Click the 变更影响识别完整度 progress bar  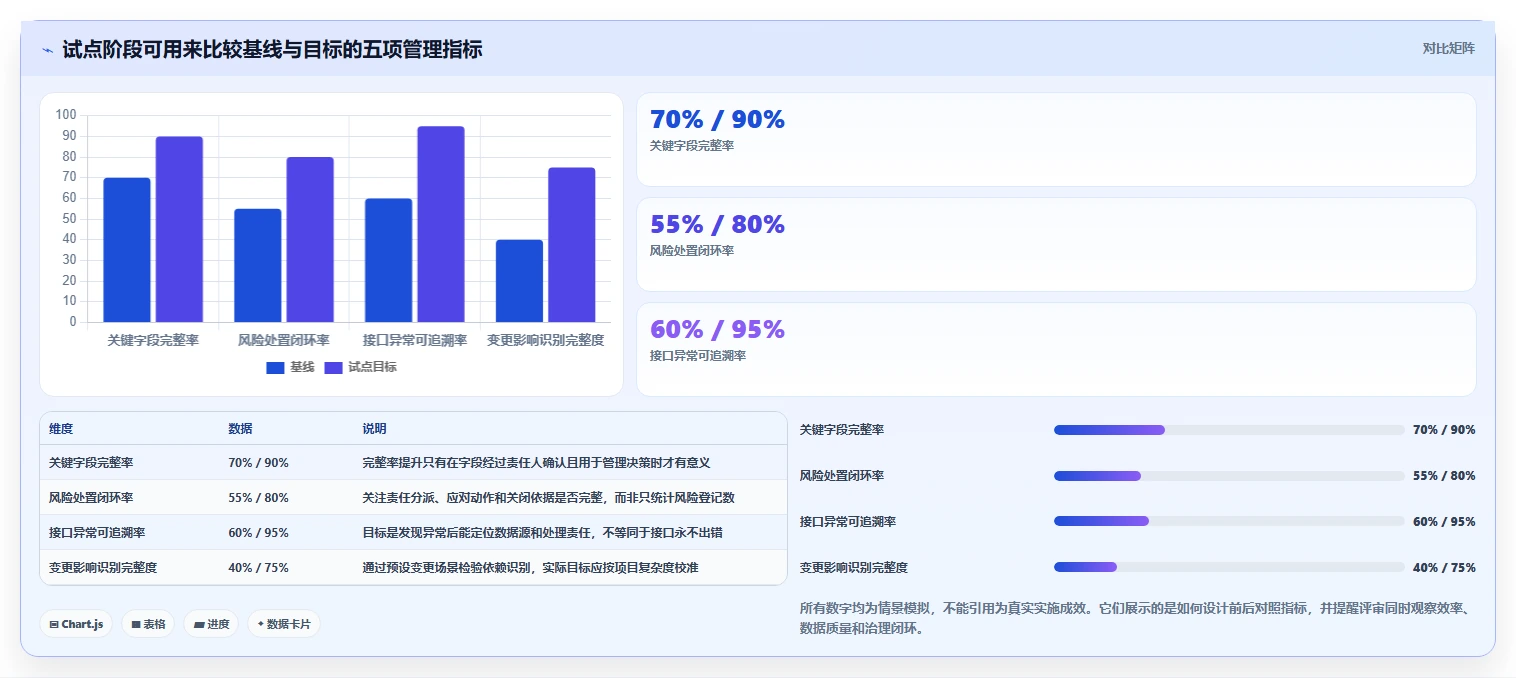(1229, 567)
